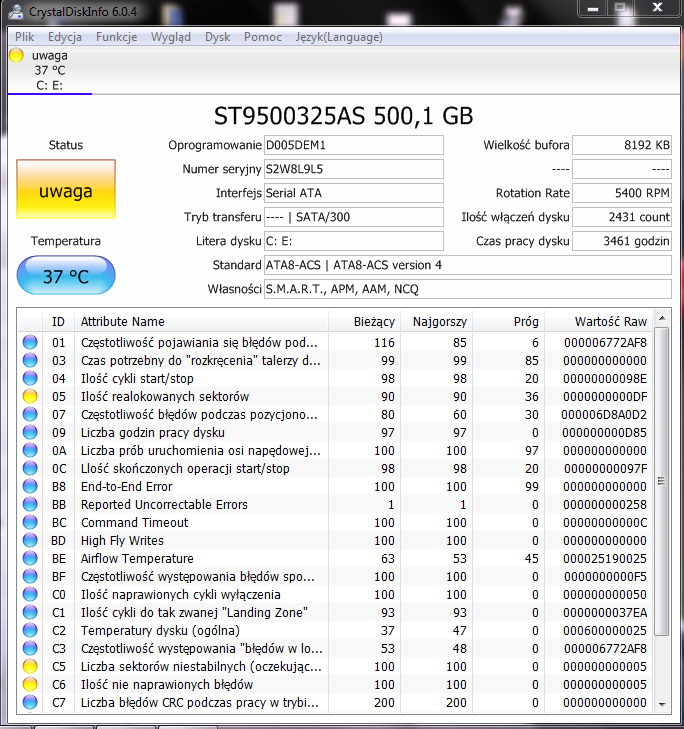Click status icon for Reported Uncorrectable Errors
Viewport: 684px width, 729px height.
pos(30,504)
